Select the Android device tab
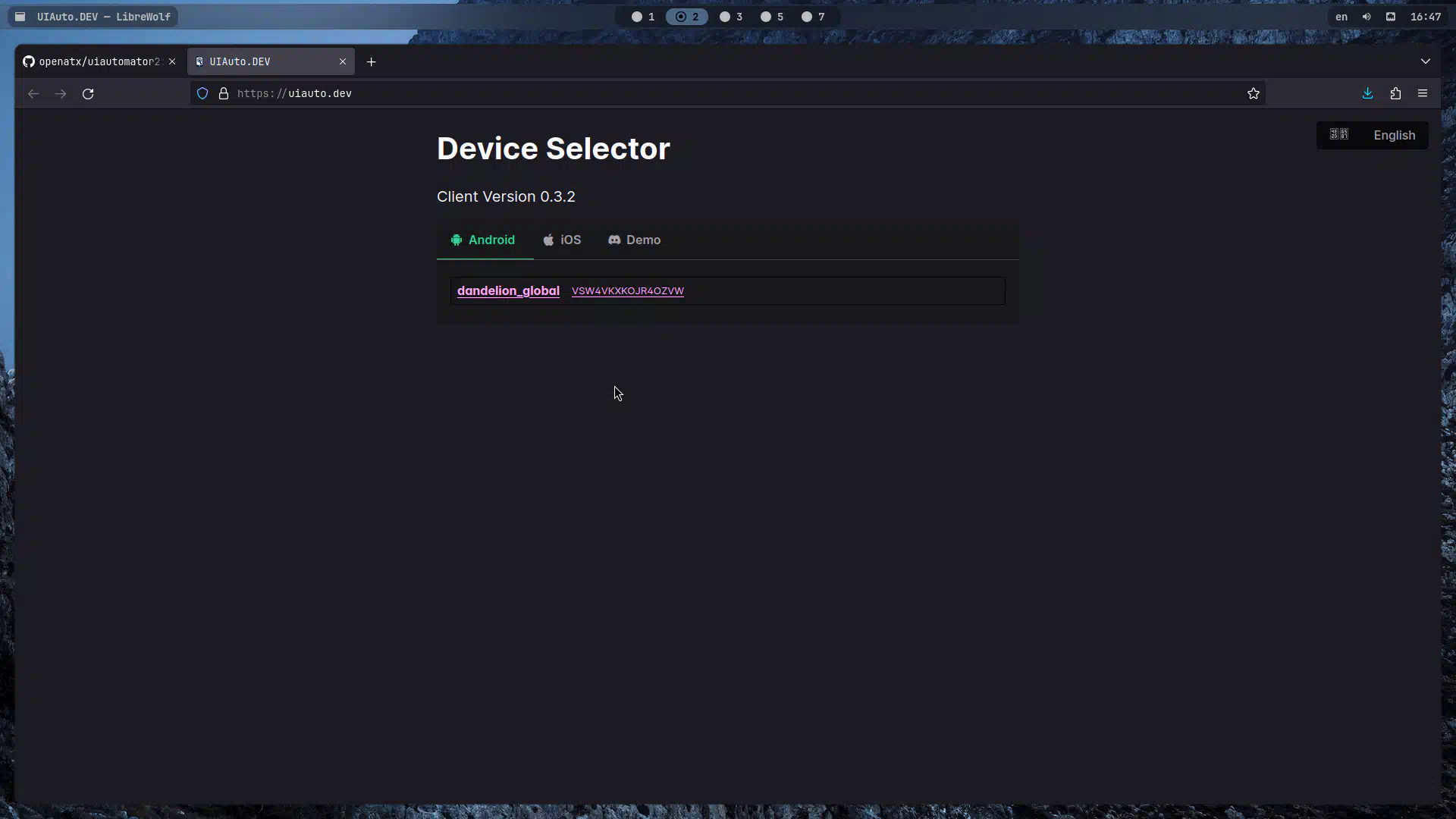This screenshot has width=1456, height=819. [483, 240]
